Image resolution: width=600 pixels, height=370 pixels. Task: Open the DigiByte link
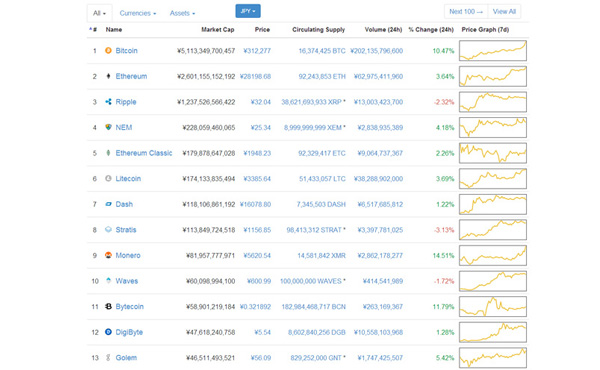pos(129,332)
